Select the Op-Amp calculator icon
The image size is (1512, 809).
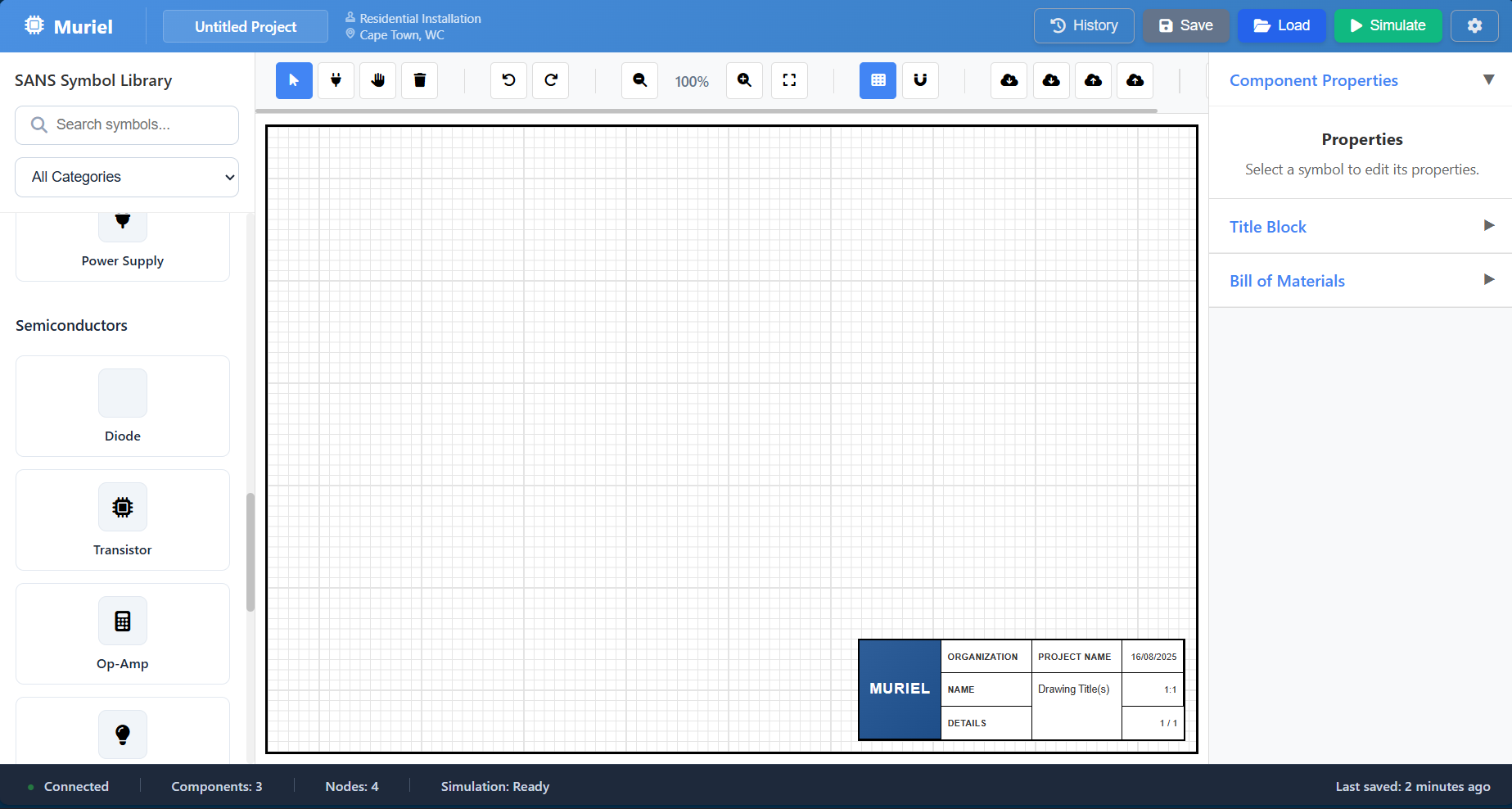(123, 621)
